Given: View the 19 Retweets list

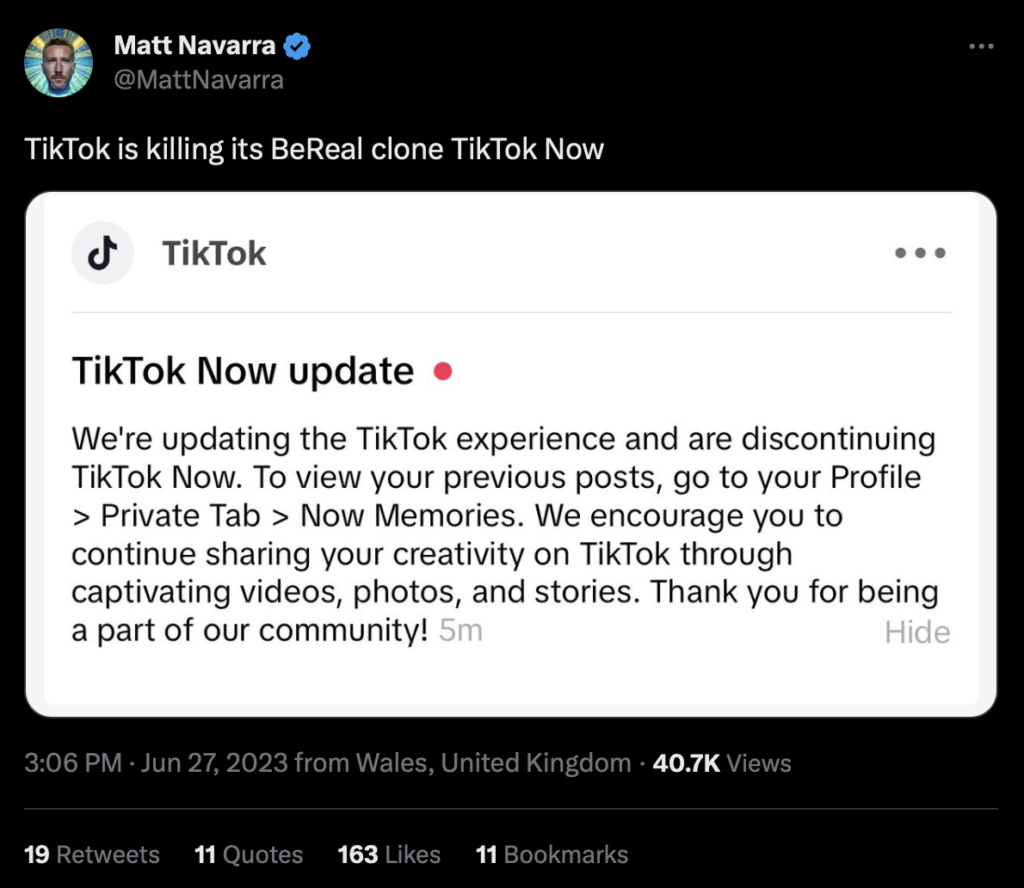Looking at the screenshot, I should pos(92,854).
